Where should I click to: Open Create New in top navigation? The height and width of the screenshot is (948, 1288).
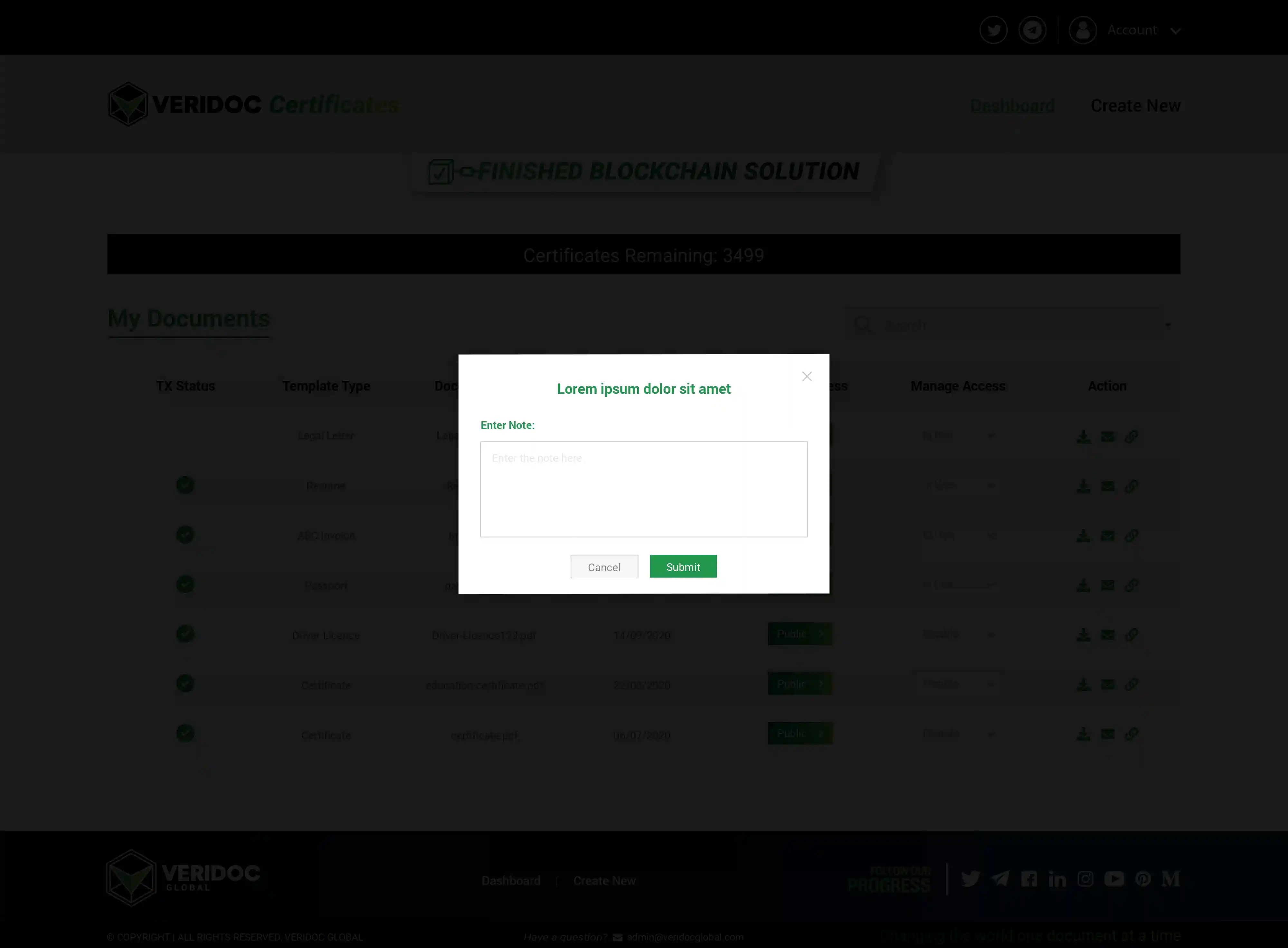pos(1135,106)
